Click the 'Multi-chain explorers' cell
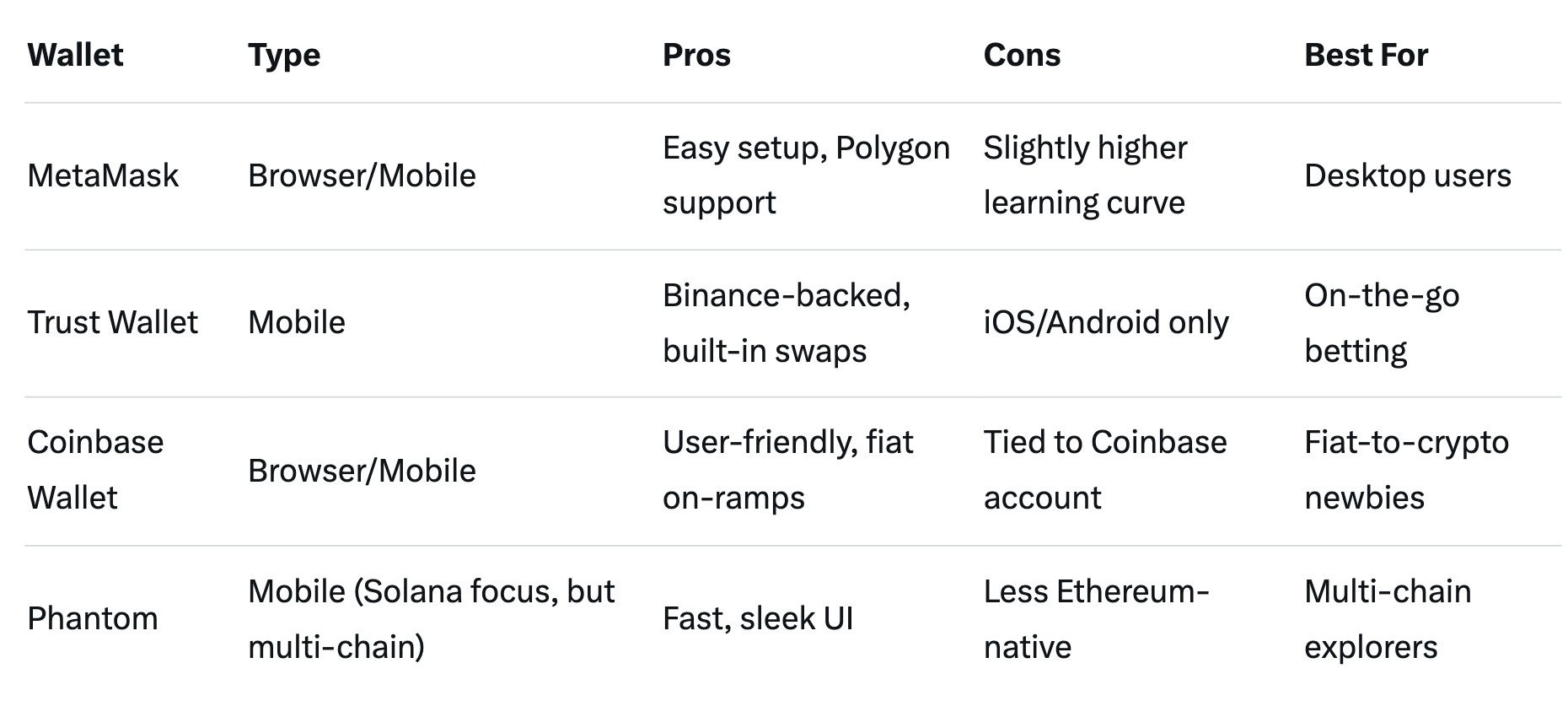1568x717 pixels. click(1387, 619)
